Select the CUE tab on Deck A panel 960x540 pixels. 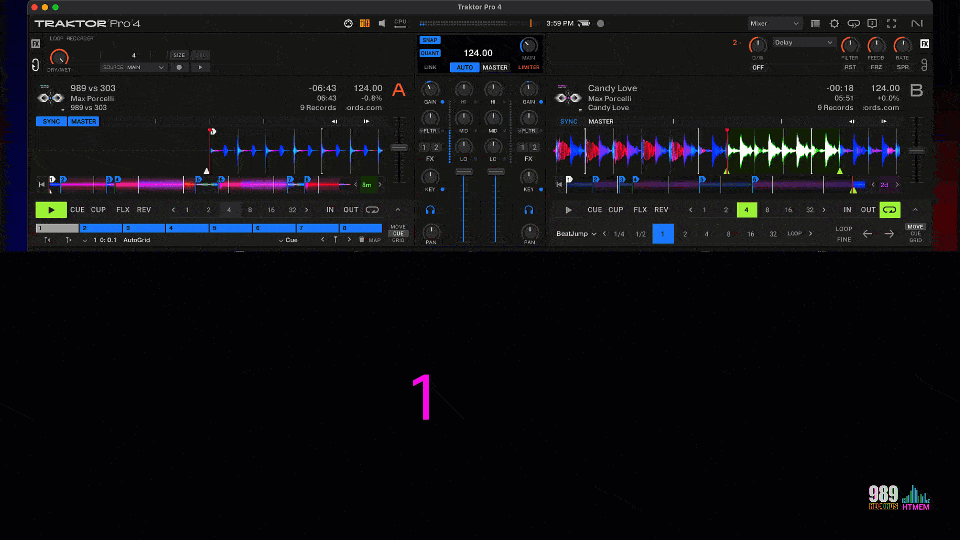(398, 233)
